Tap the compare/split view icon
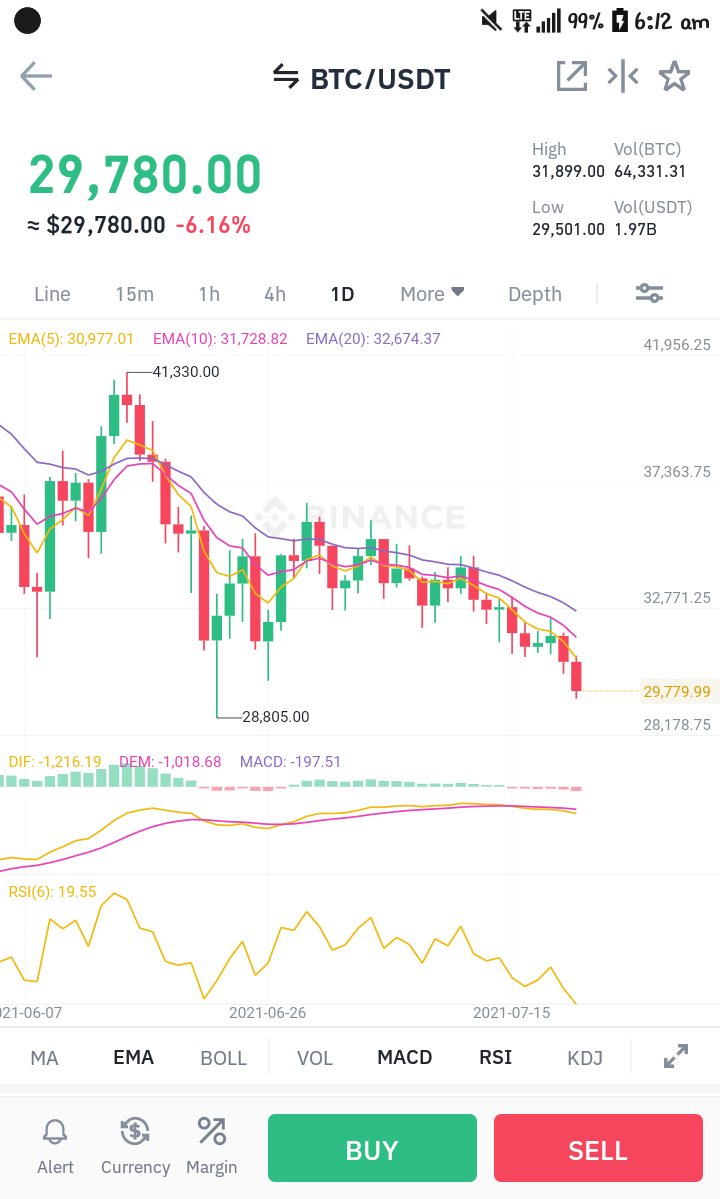This screenshot has height=1199, width=720. (x=623, y=76)
